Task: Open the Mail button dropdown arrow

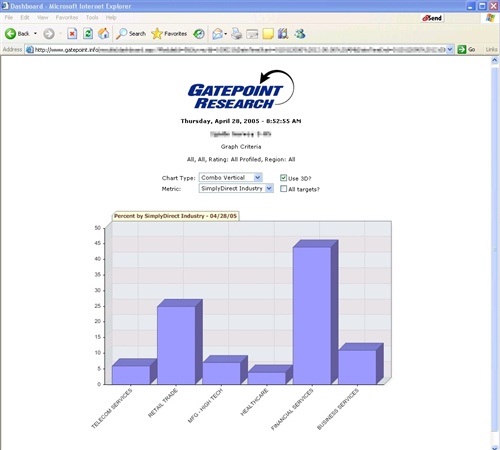Action: pyautogui.click(x=226, y=34)
